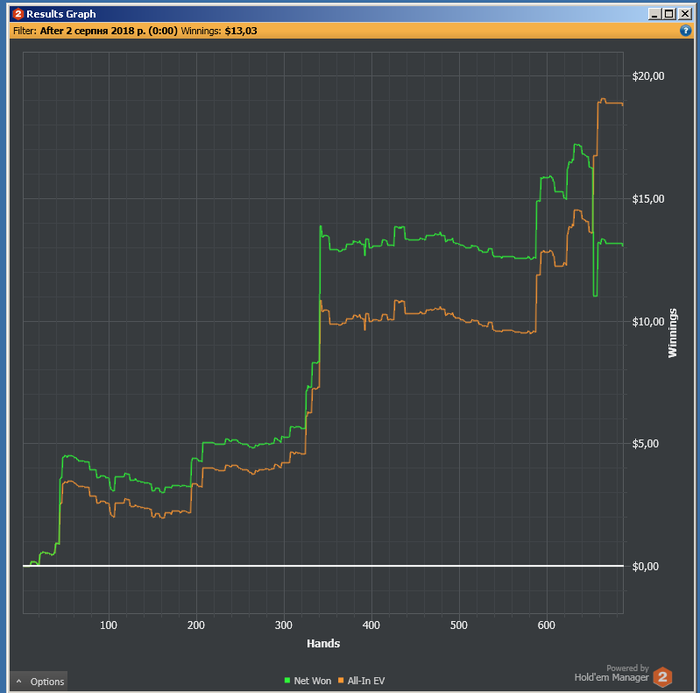The width and height of the screenshot is (700, 693).
Task: Click the '$0,00' axis label
Action: pyautogui.click(x=646, y=566)
